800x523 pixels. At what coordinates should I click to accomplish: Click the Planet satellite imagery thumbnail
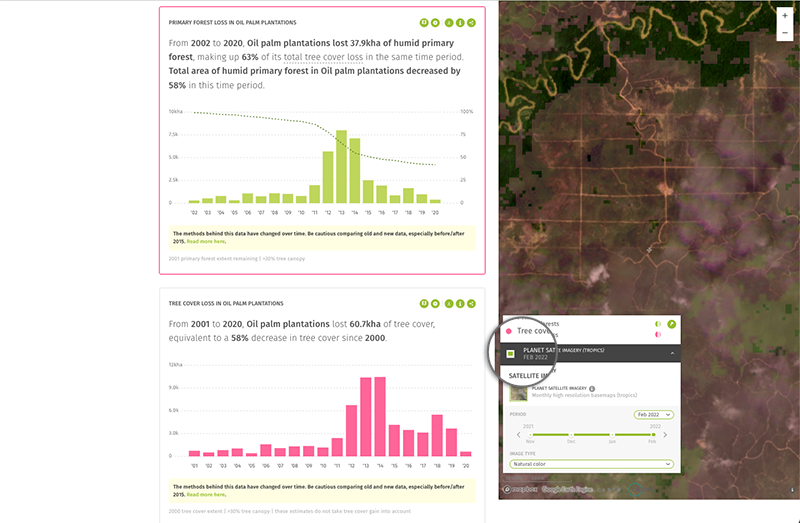(519, 392)
